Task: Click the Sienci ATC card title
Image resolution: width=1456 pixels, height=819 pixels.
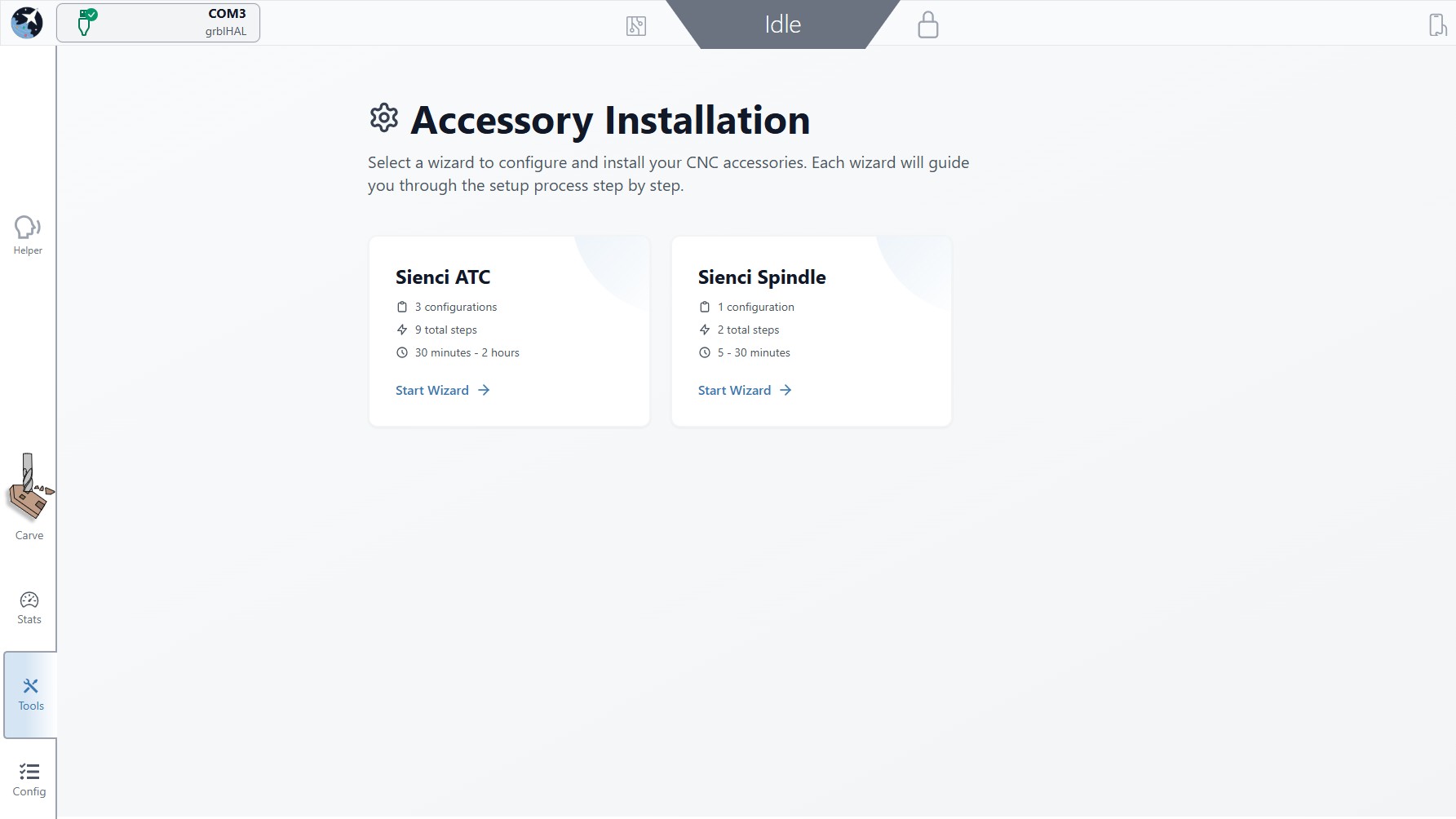Action: click(443, 277)
